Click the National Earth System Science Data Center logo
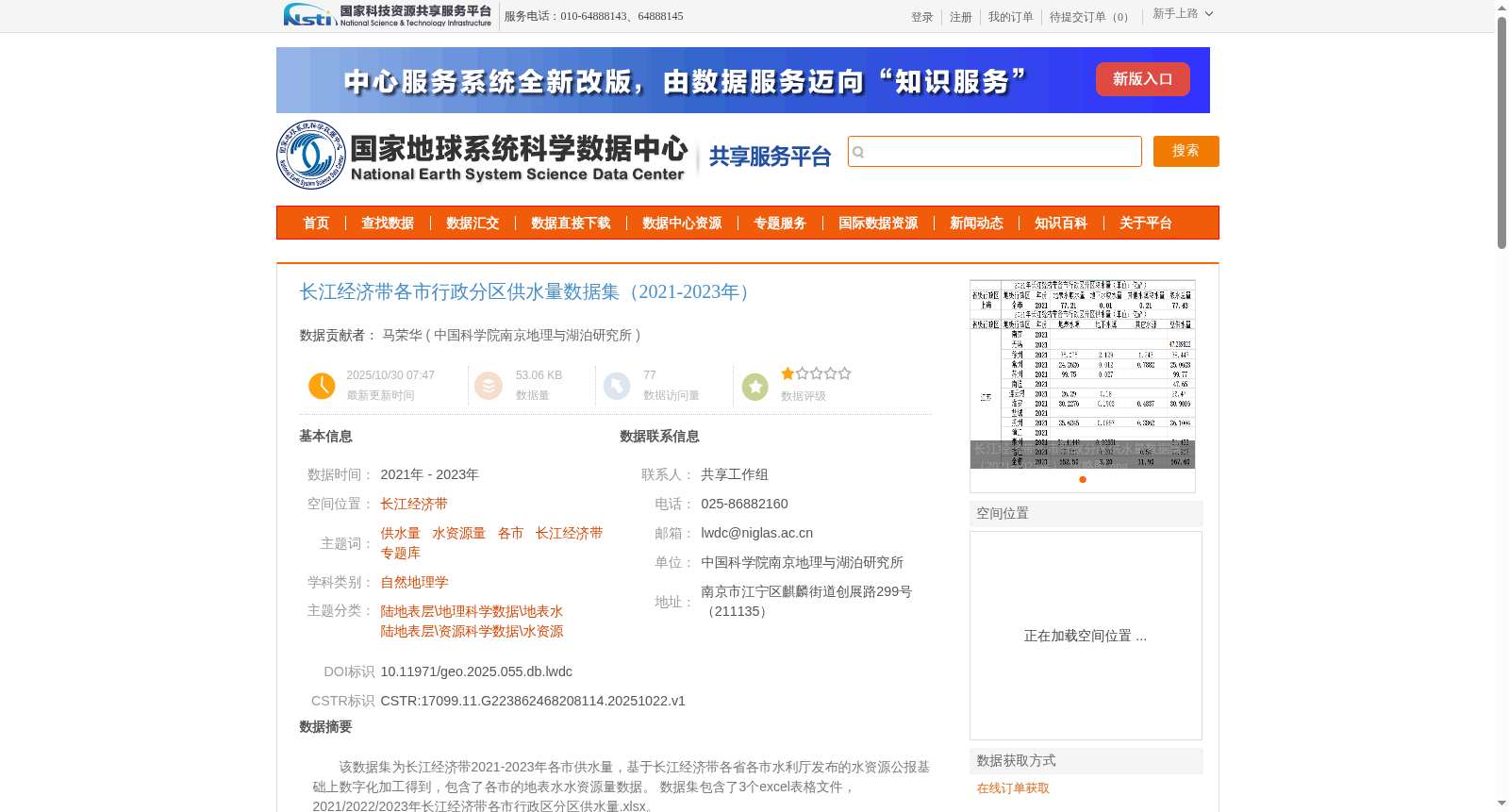 coord(483,155)
